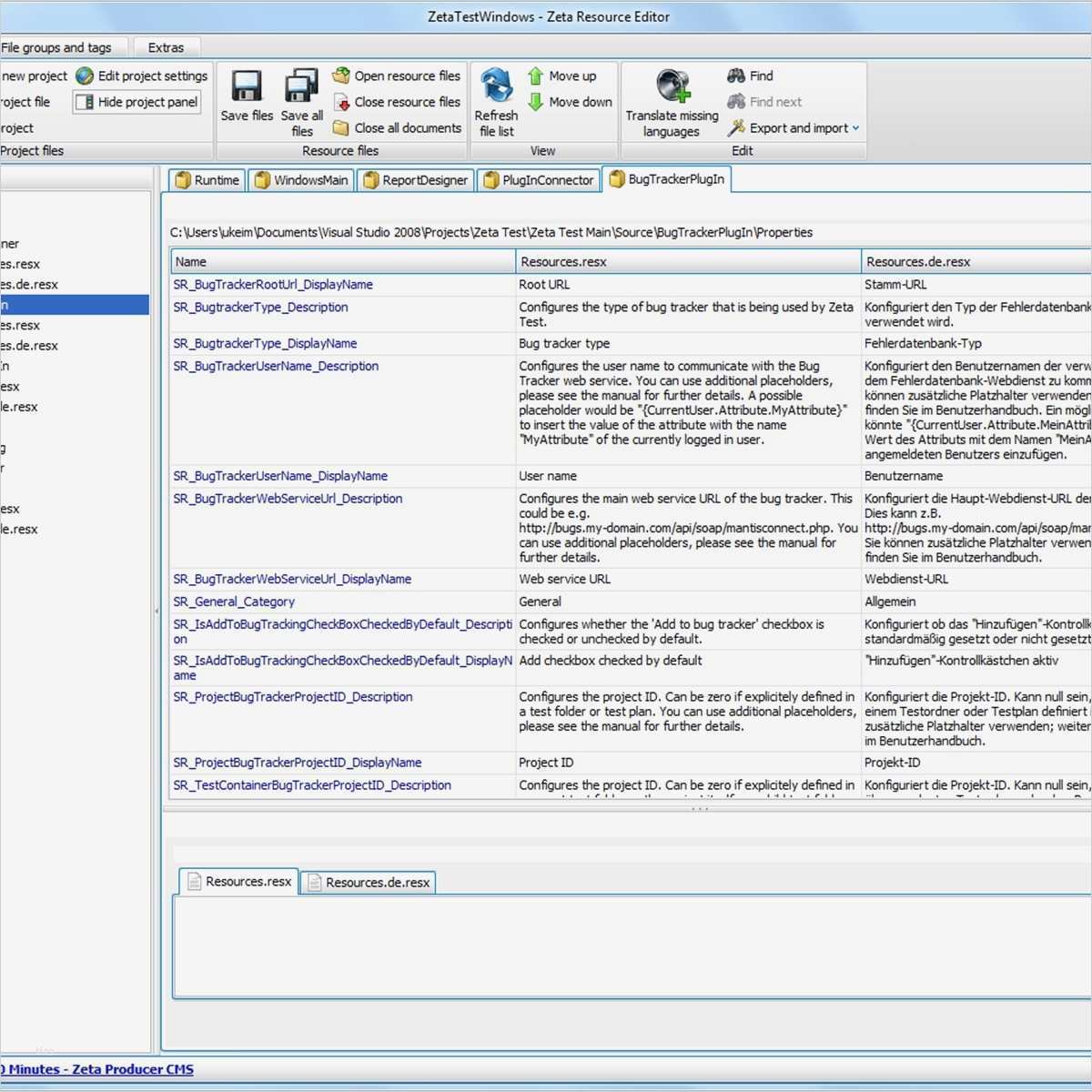The width and height of the screenshot is (1092, 1092).
Task: Open the Extras menu tab
Action: [x=166, y=47]
